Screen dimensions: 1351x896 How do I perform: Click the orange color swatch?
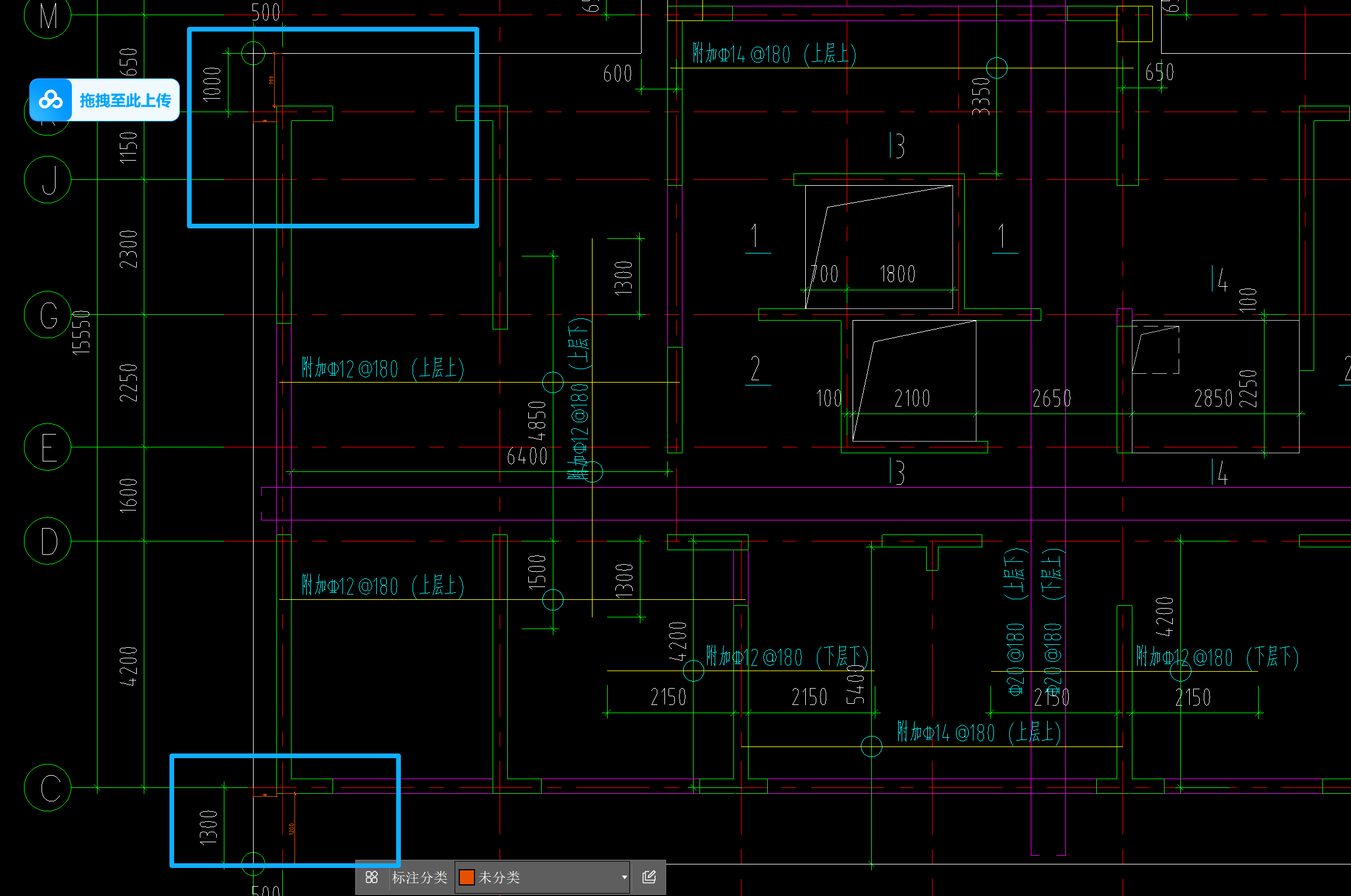466,877
